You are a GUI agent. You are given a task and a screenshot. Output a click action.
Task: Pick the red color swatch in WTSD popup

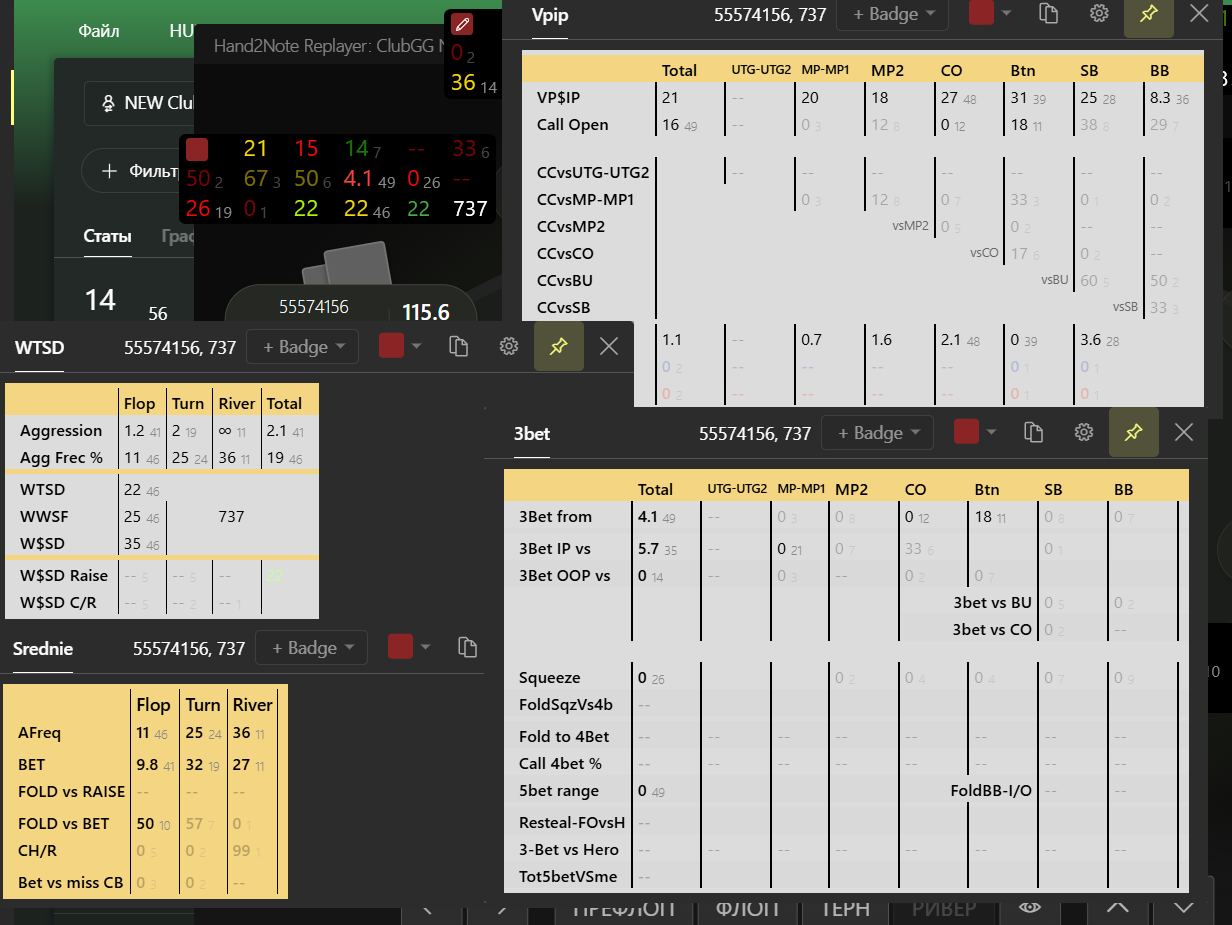[x=392, y=346]
